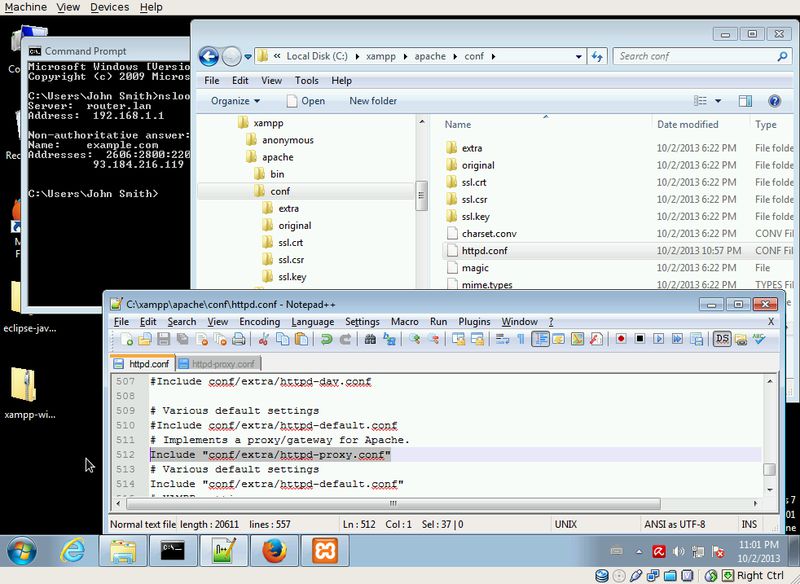Screen dimensions: 800x584
Task: Toggle show all characters pilcrow icon
Action: point(520,340)
